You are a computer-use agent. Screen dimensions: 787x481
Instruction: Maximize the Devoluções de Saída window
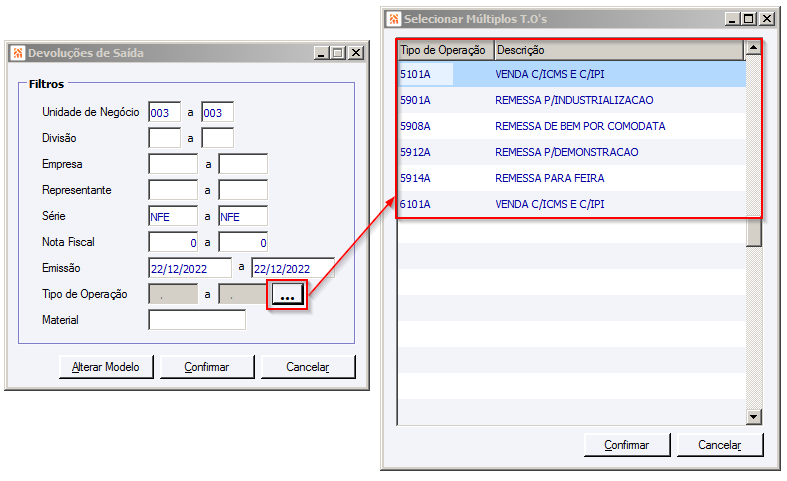pyautogui.click(x=338, y=53)
